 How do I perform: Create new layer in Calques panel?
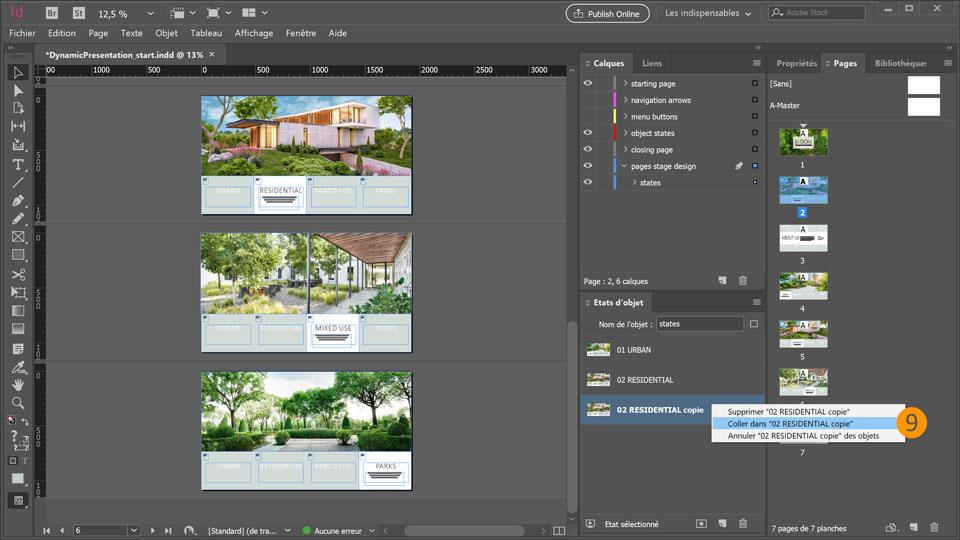[x=722, y=280]
